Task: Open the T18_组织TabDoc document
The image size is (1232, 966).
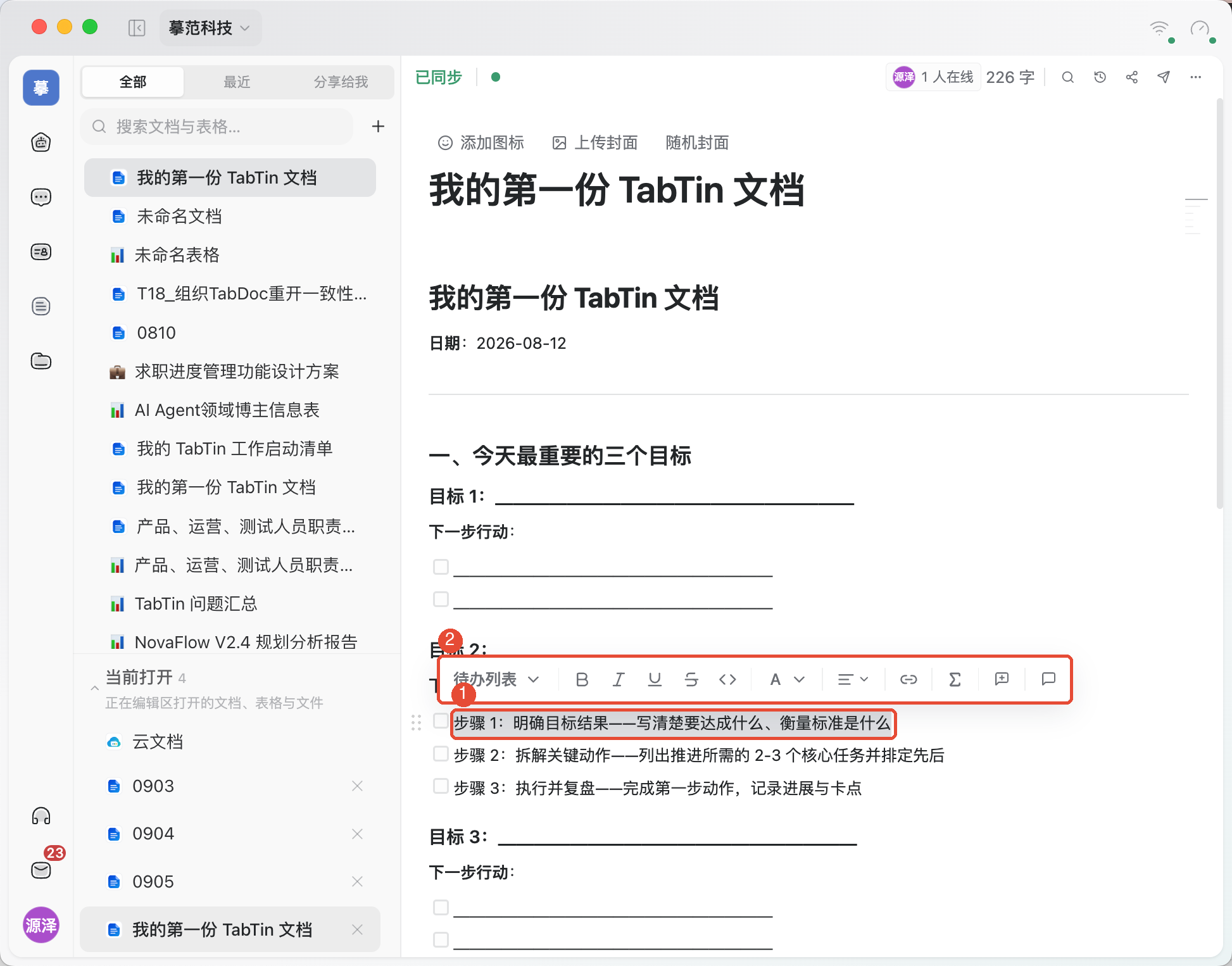Action: tap(230, 294)
